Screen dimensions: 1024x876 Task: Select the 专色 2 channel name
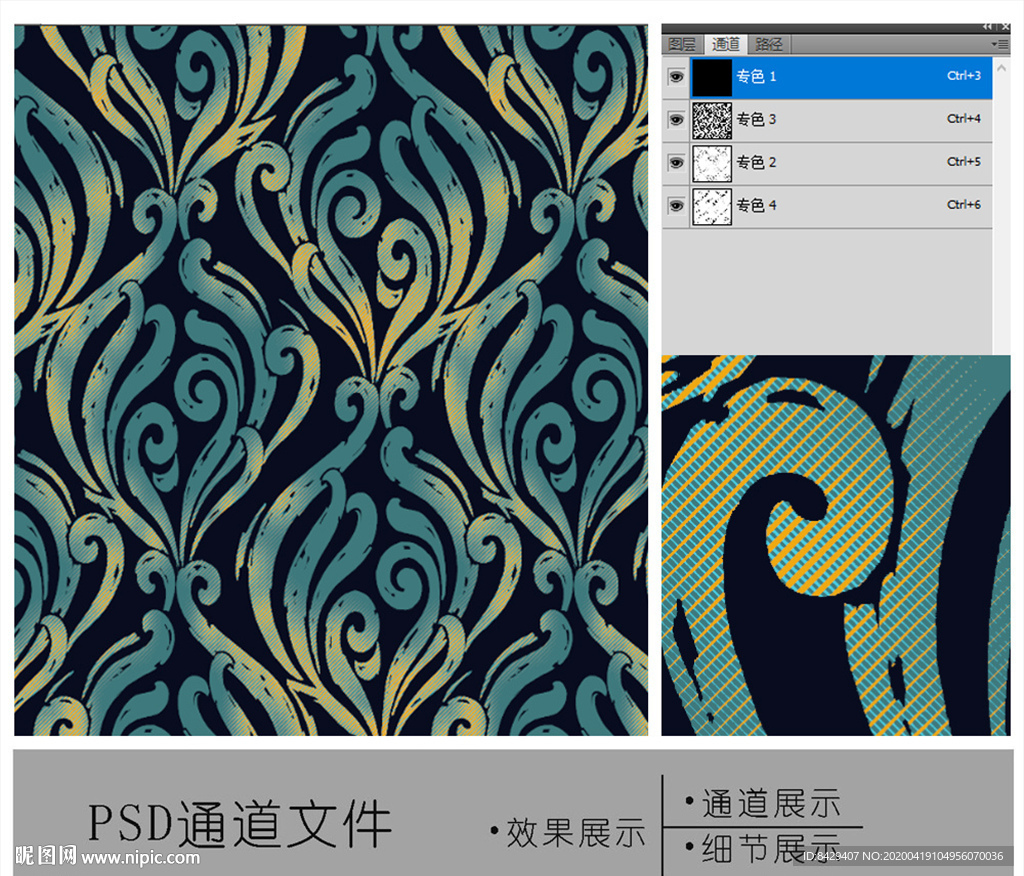coord(756,163)
